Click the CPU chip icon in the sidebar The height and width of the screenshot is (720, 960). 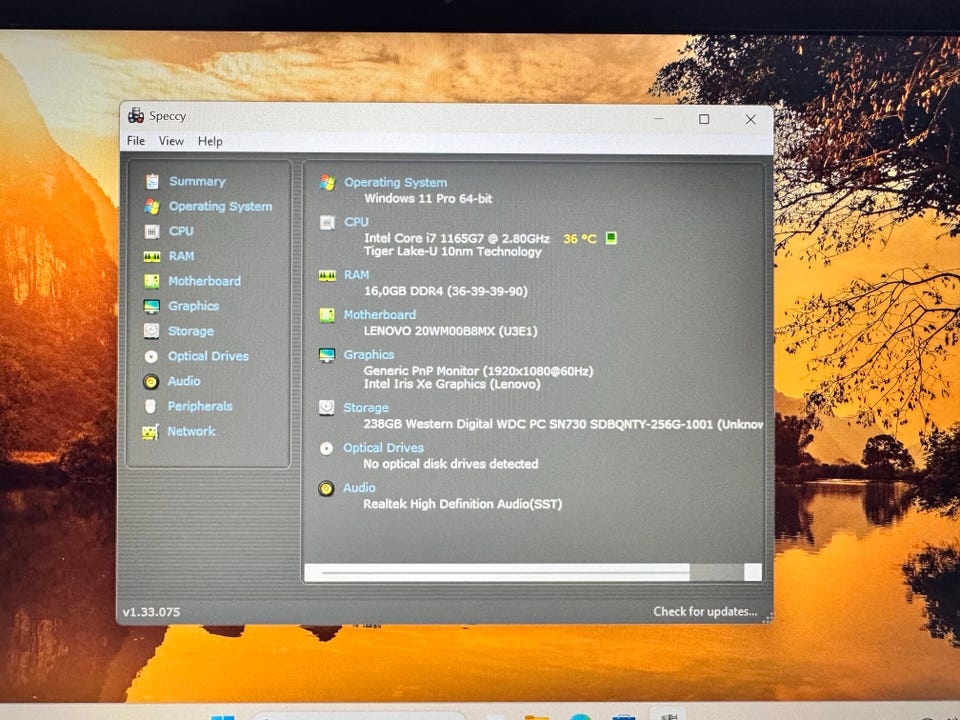click(x=152, y=231)
